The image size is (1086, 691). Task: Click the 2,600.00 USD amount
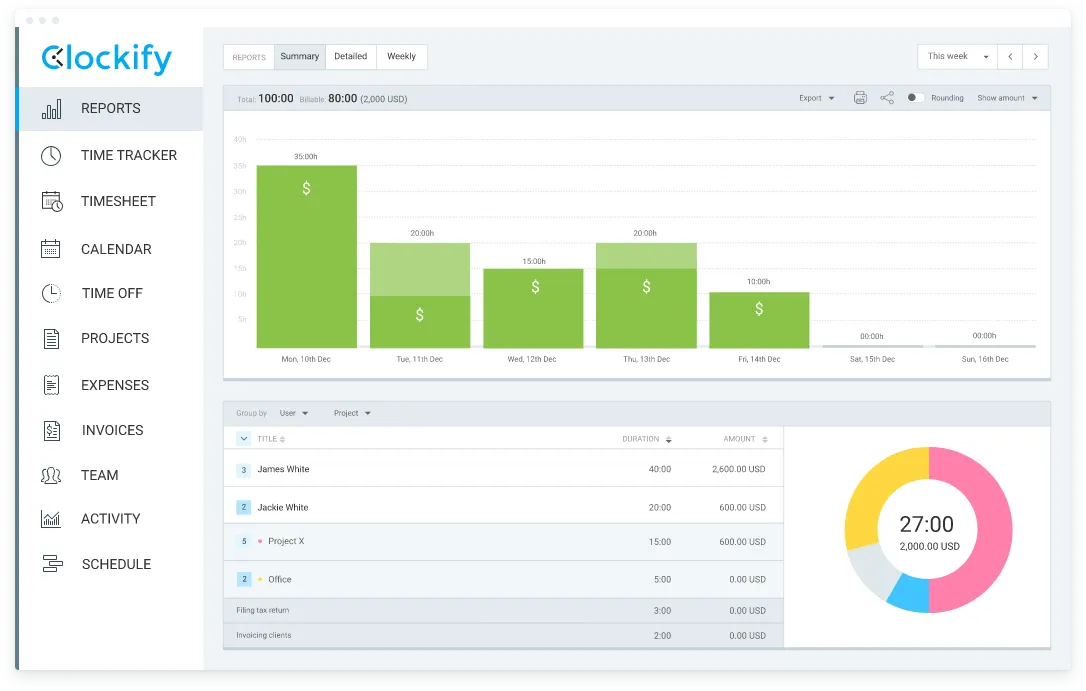click(738, 469)
